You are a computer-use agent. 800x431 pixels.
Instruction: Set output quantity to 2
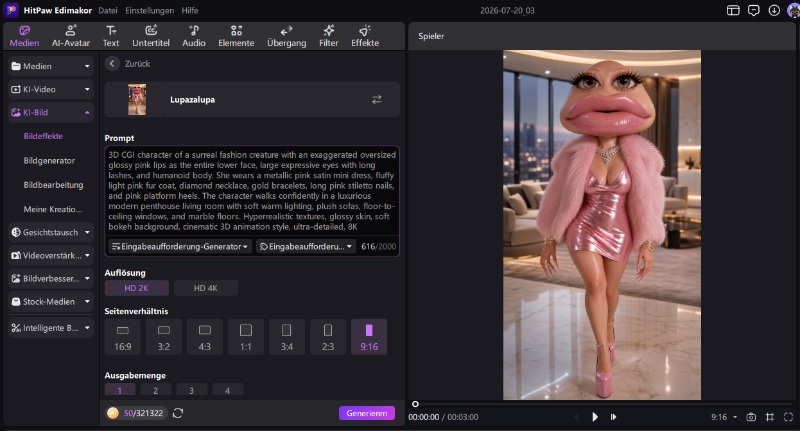click(156, 390)
